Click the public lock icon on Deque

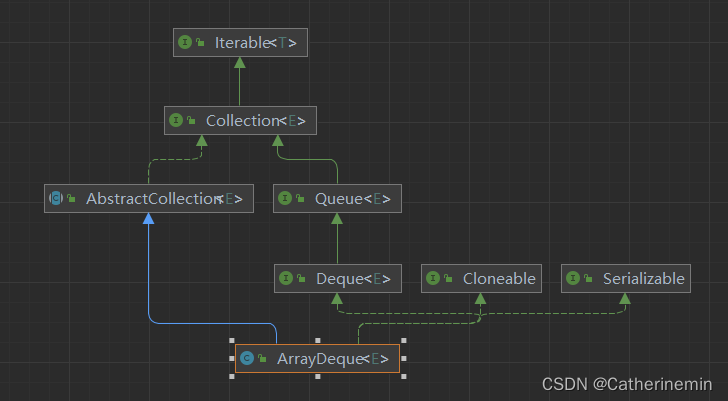pyautogui.click(x=301, y=278)
